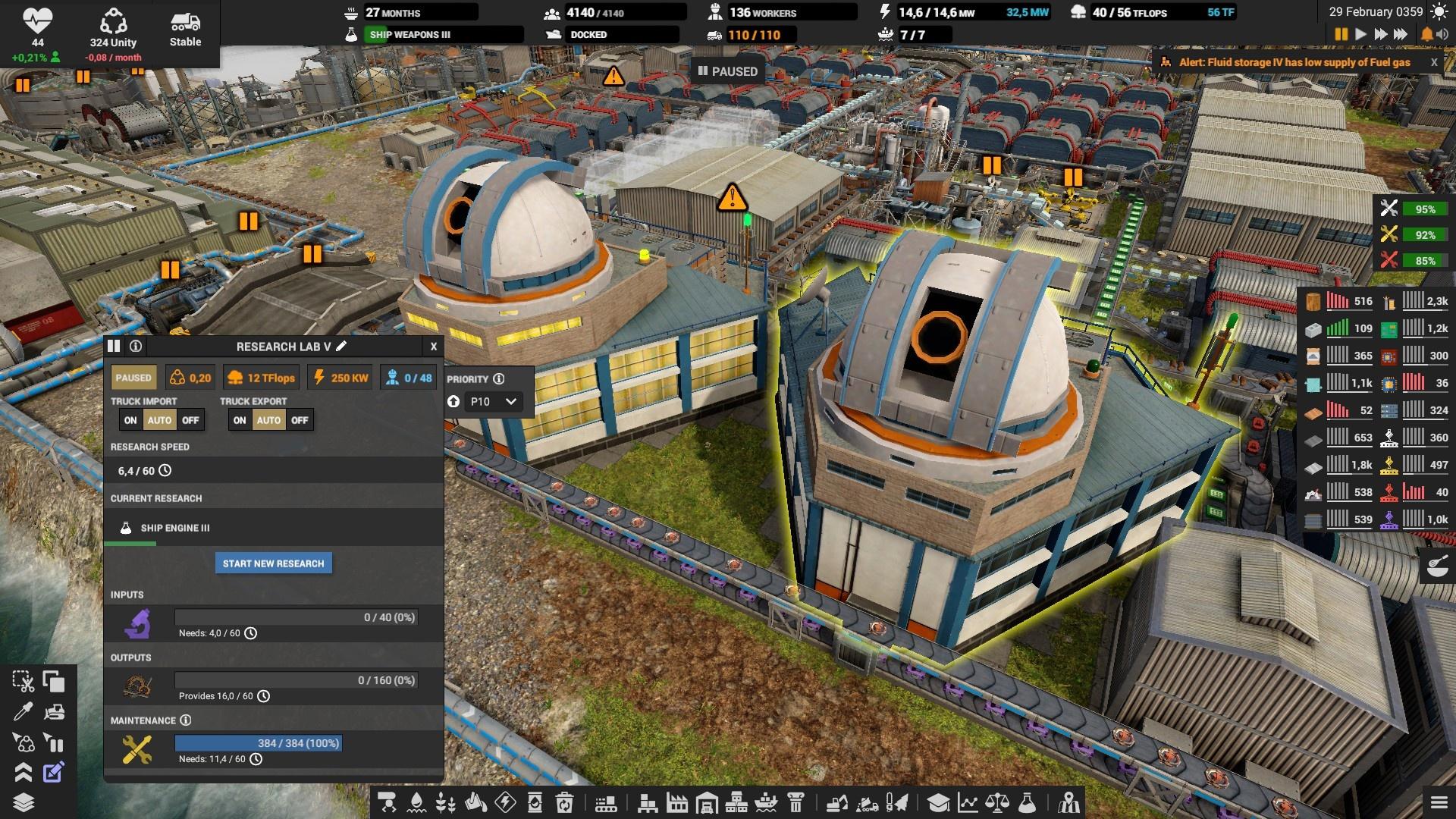The height and width of the screenshot is (819, 1456).
Task: Click Start New Research button
Action: point(273,563)
